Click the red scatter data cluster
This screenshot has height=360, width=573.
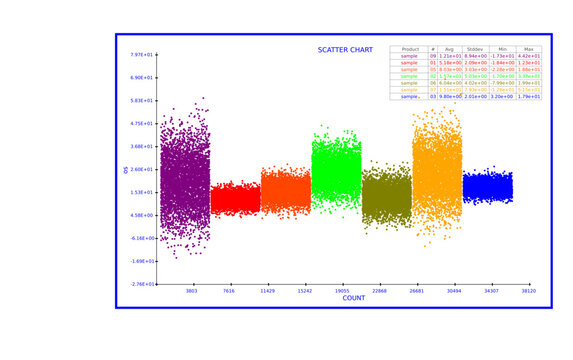[236, 199]
